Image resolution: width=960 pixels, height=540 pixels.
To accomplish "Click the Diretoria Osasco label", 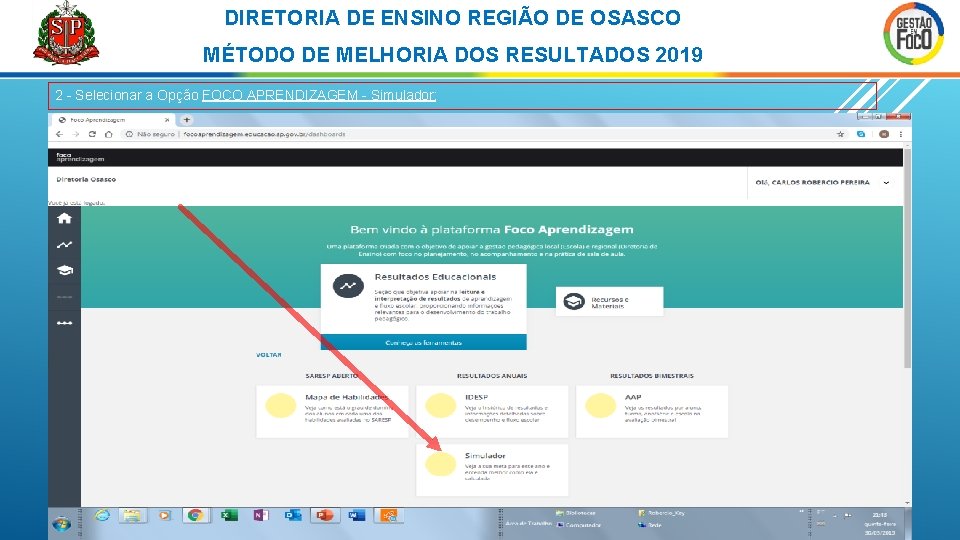I will pos(86,179).
